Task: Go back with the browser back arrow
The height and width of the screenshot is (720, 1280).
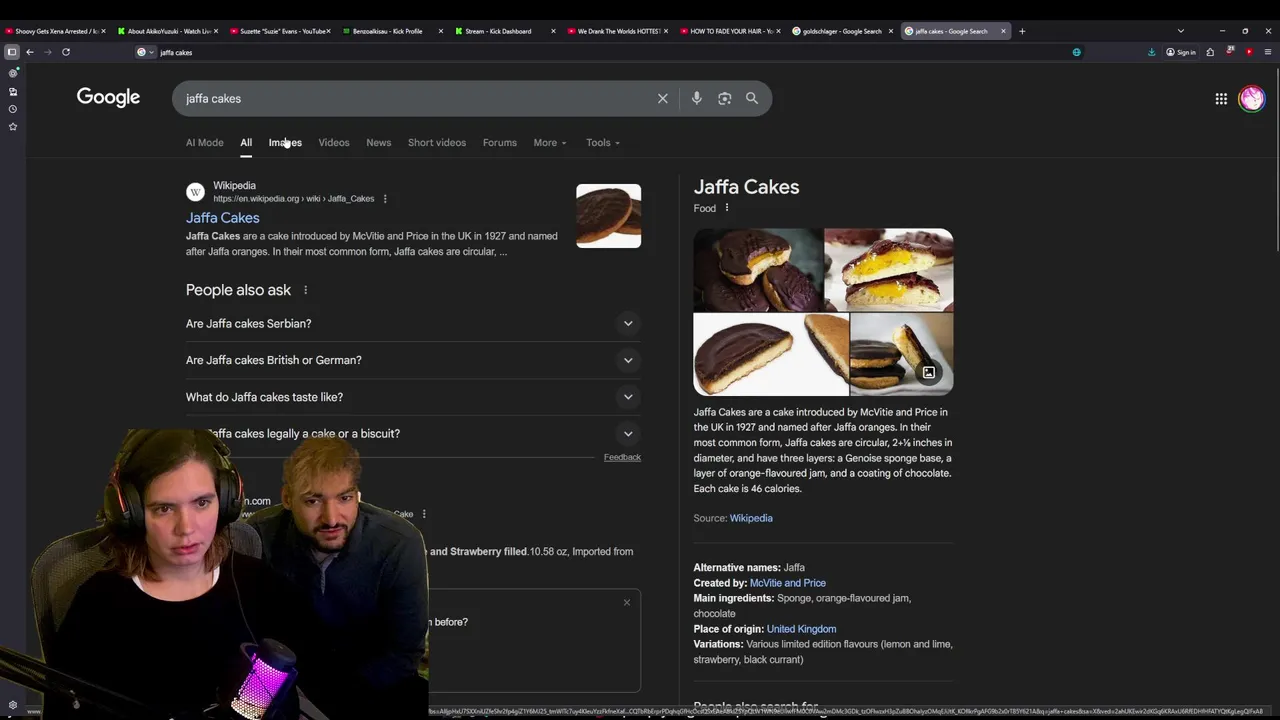Action: [30, 52]
